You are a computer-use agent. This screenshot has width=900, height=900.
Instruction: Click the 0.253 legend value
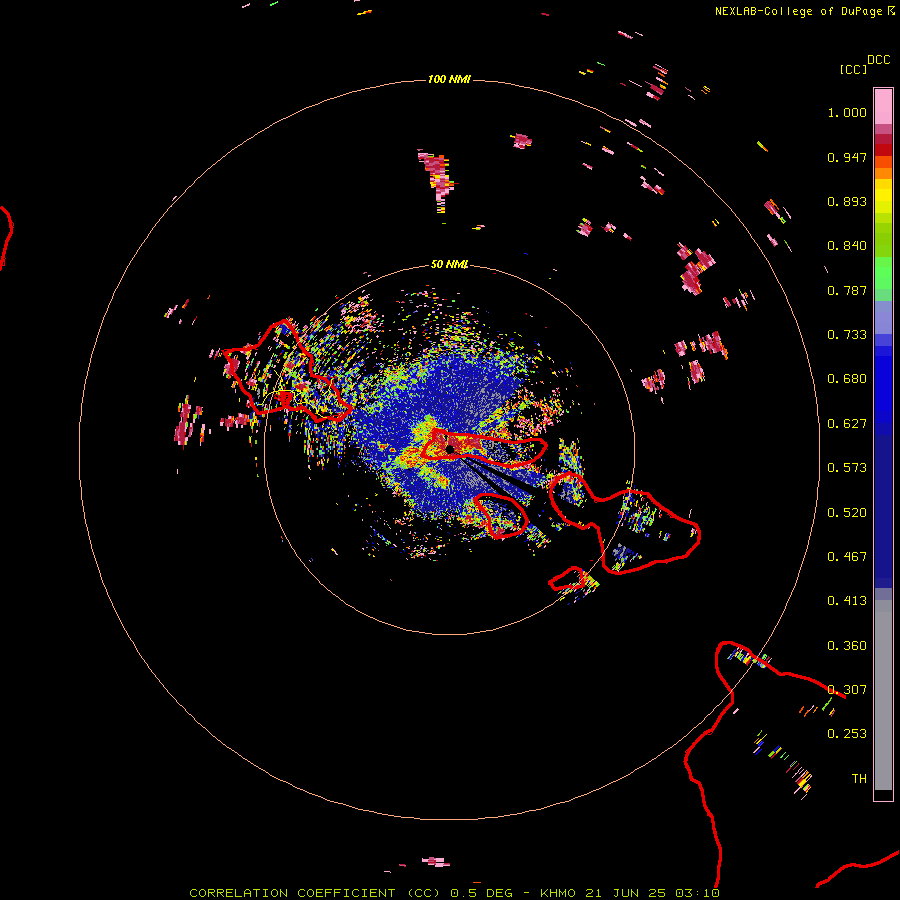point(847,734)
